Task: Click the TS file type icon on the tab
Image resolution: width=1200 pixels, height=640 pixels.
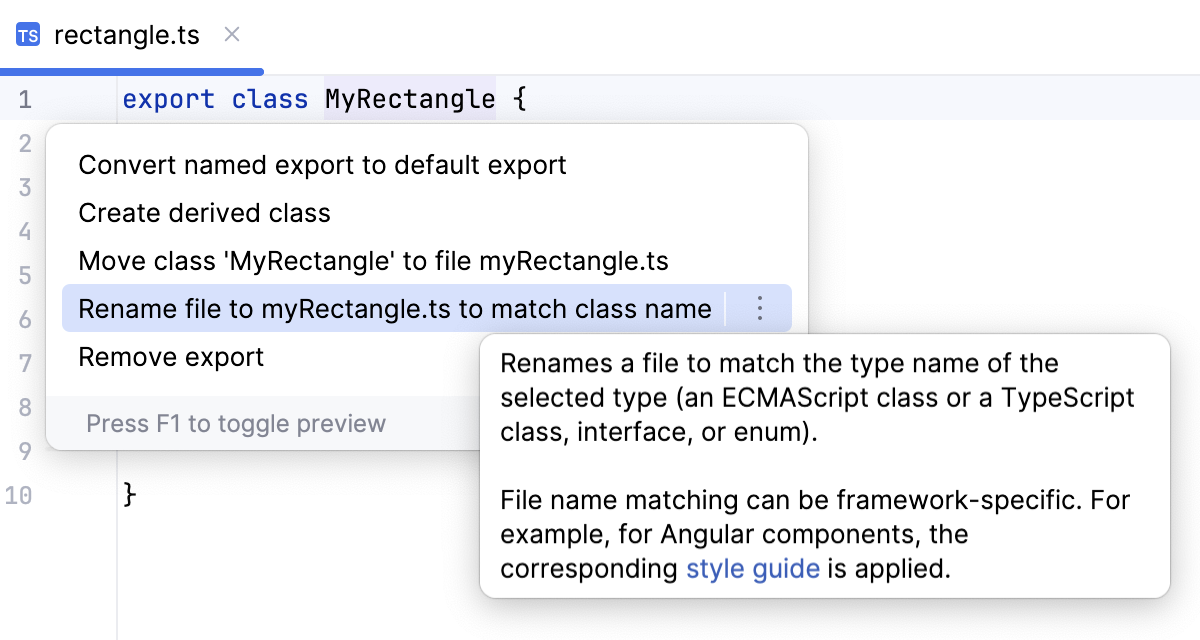Action: pos(27,34)
